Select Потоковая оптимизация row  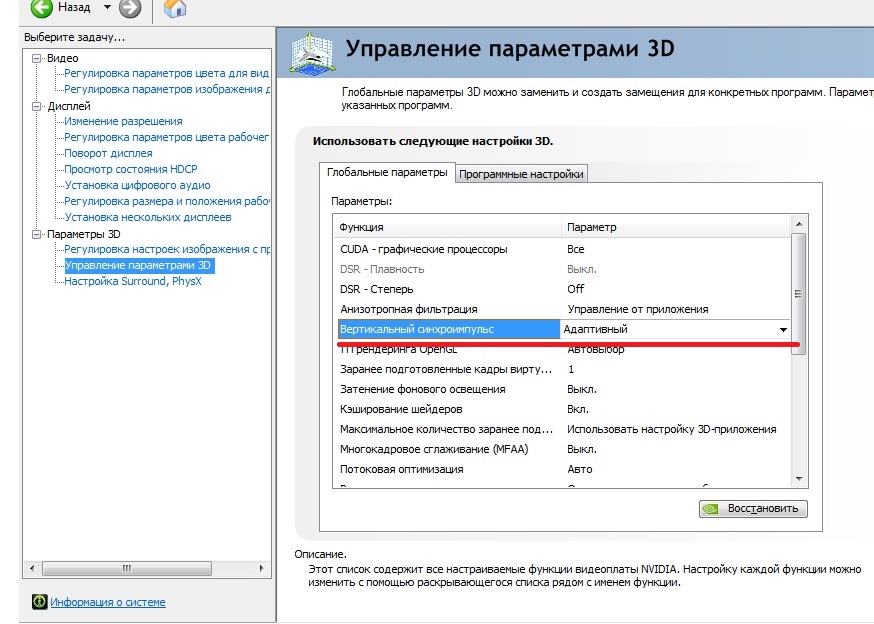click(564, 470)
